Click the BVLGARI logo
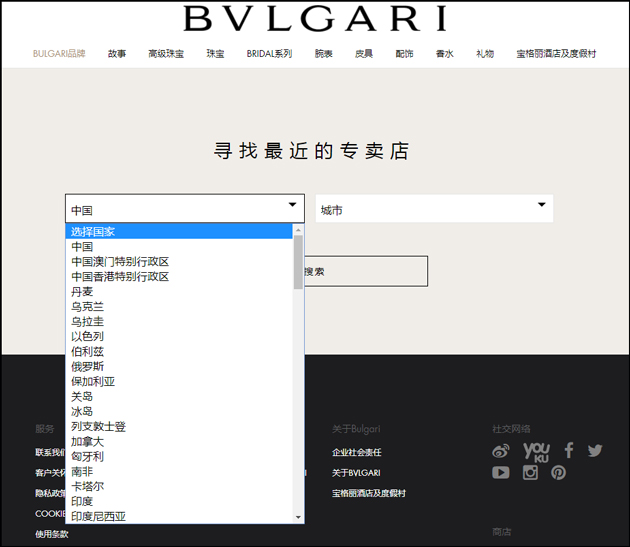 coord(315,18)
